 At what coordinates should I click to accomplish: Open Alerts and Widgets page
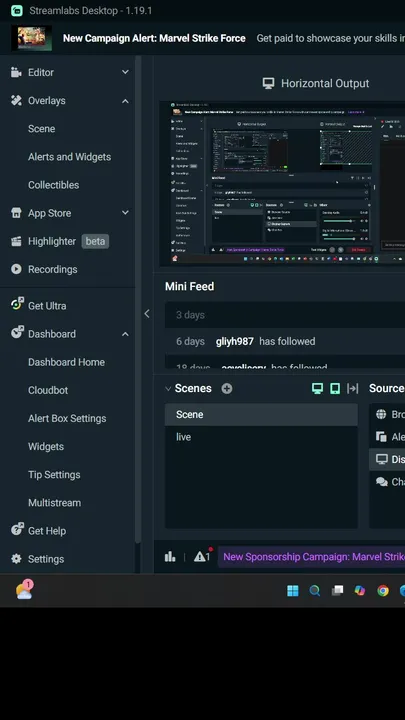(69, 157)
